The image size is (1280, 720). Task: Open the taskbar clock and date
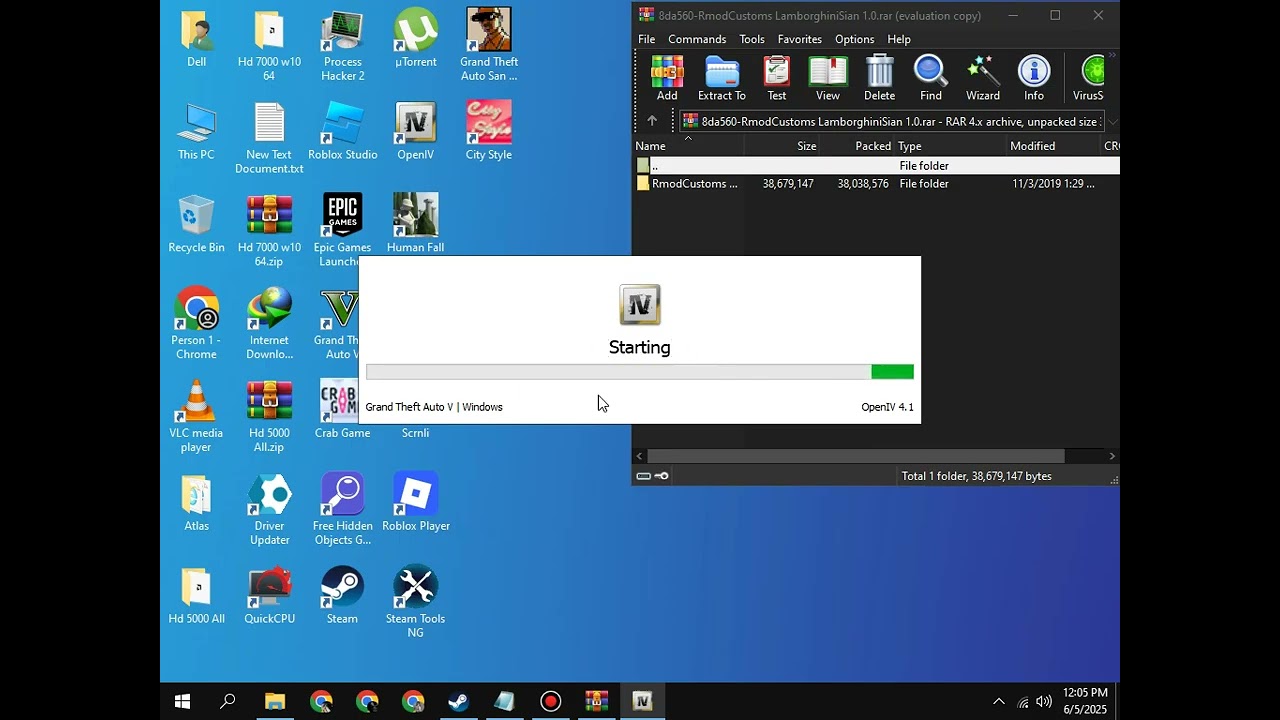tap(1085, 701)
